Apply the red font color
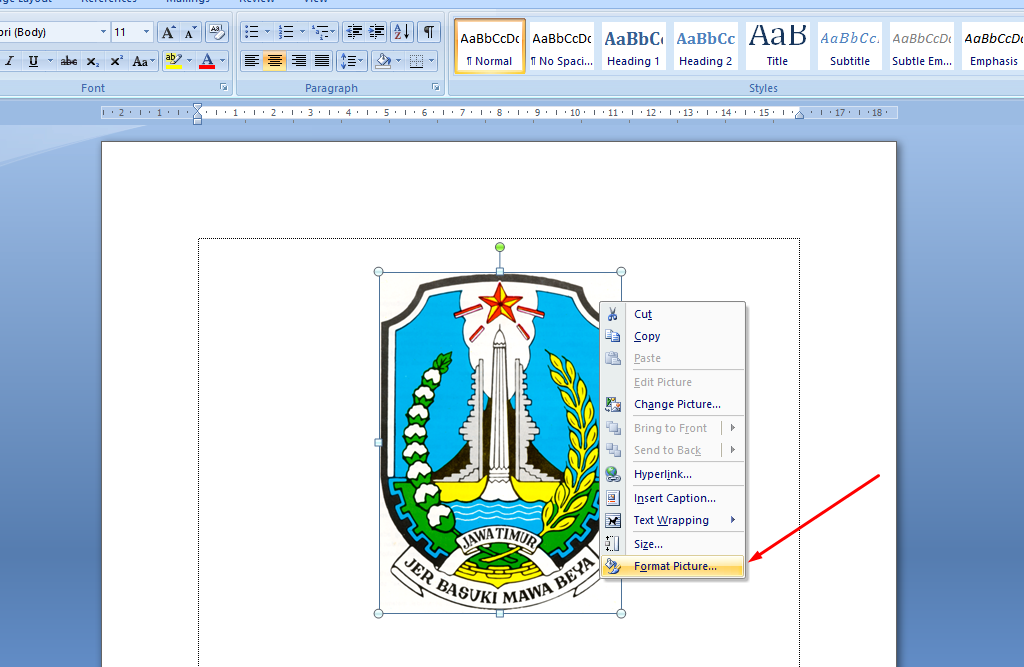 pos(207,61)
